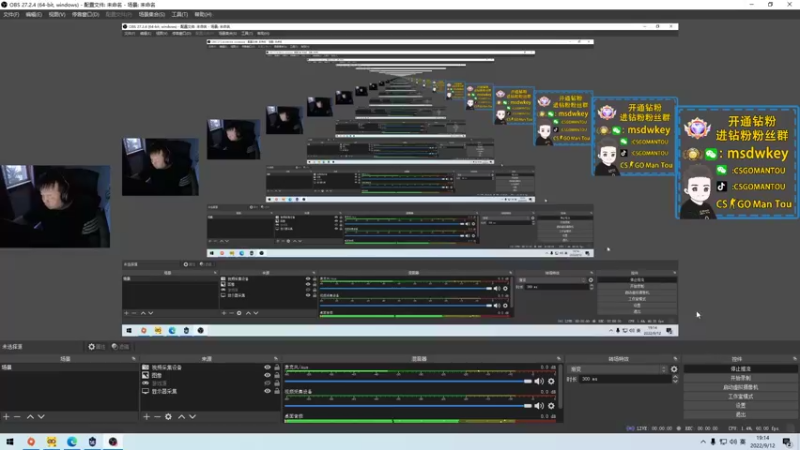Move source down in Sources panel
Viewport: 800px width, 450px height.
coord(192,417)
